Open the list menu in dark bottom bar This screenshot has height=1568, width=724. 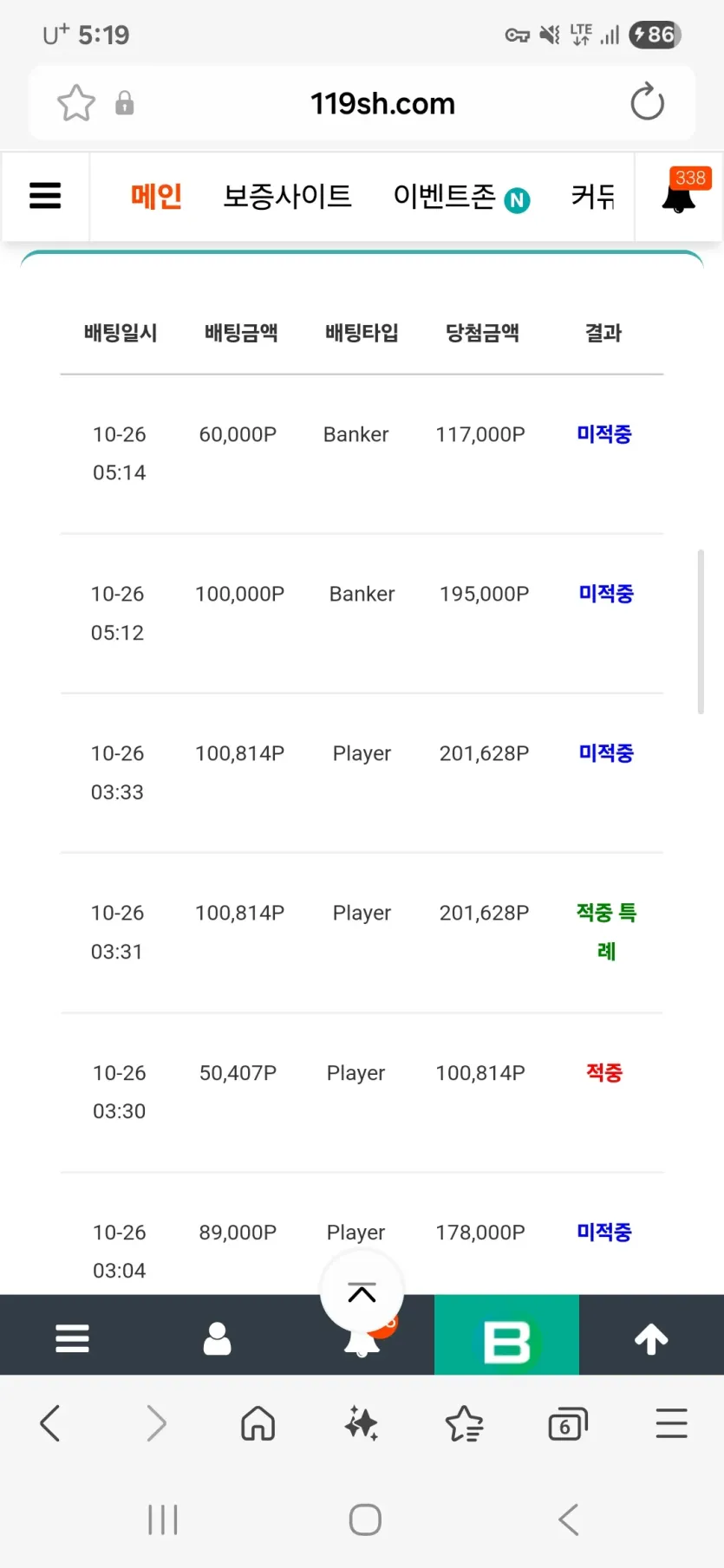(72, 1339)
